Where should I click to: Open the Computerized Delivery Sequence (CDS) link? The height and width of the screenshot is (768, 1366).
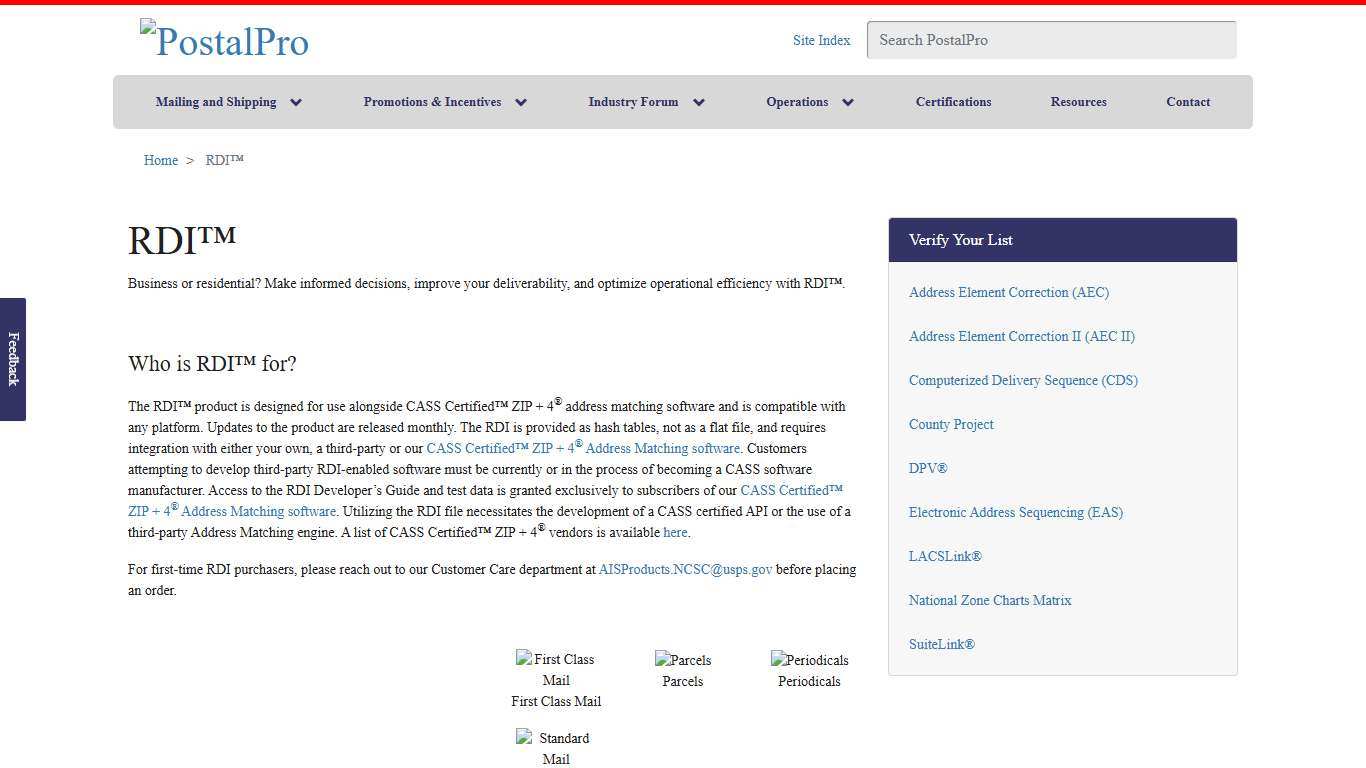point(1023,380)
